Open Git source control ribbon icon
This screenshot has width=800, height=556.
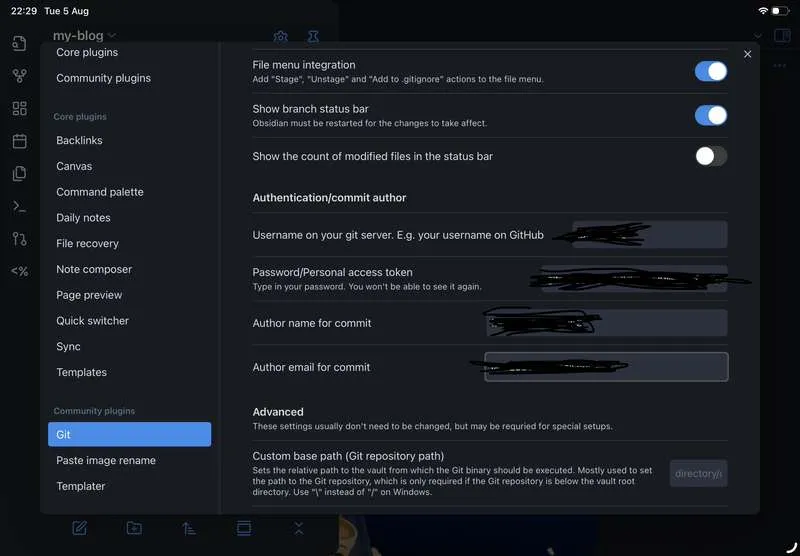coord(19,239)
